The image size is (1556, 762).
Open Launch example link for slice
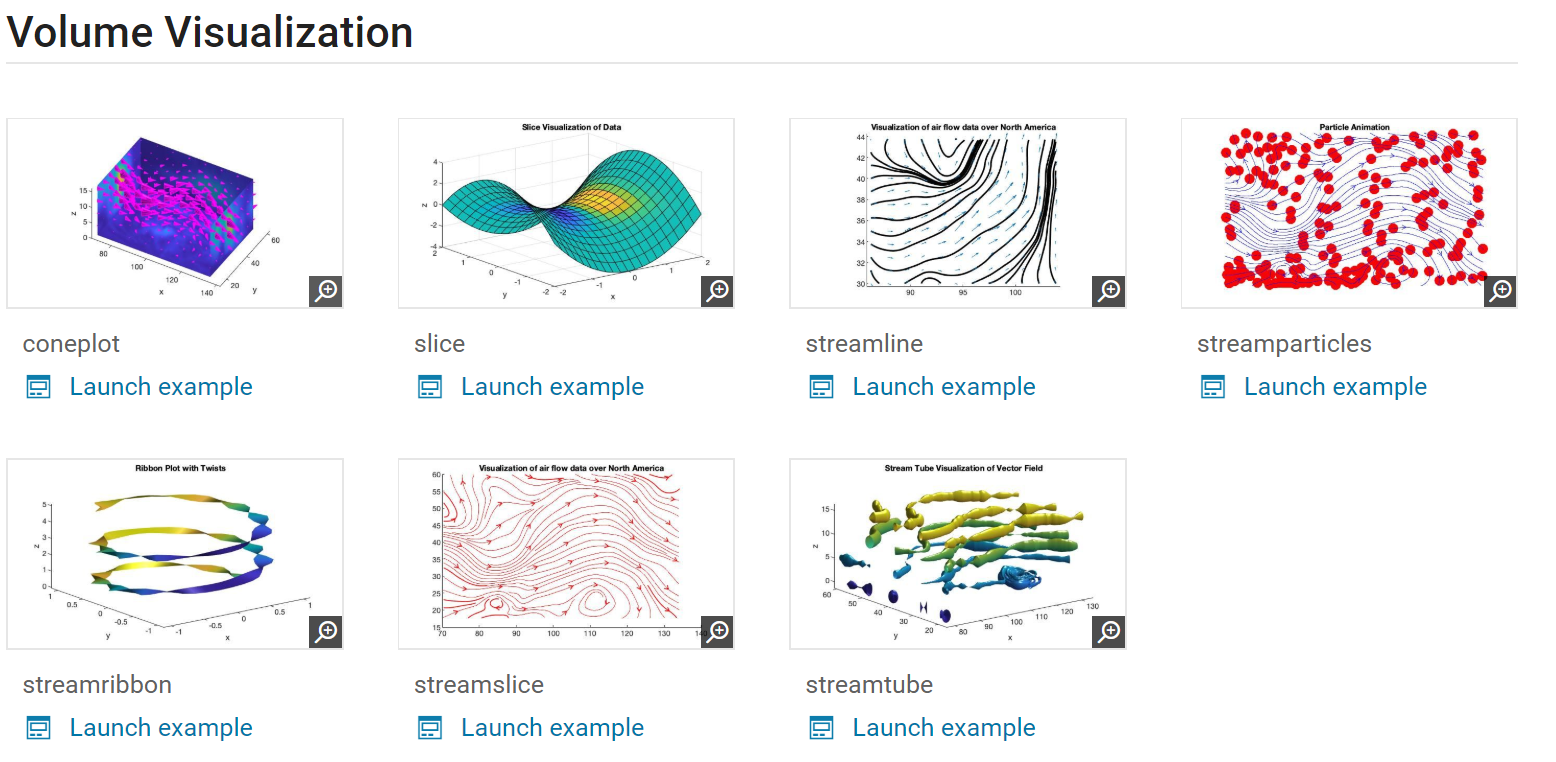pyautogui.click(x=552, y=387)
